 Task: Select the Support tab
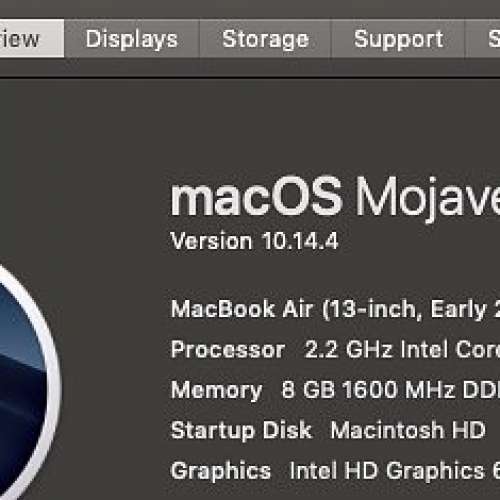tap(398, 39)
